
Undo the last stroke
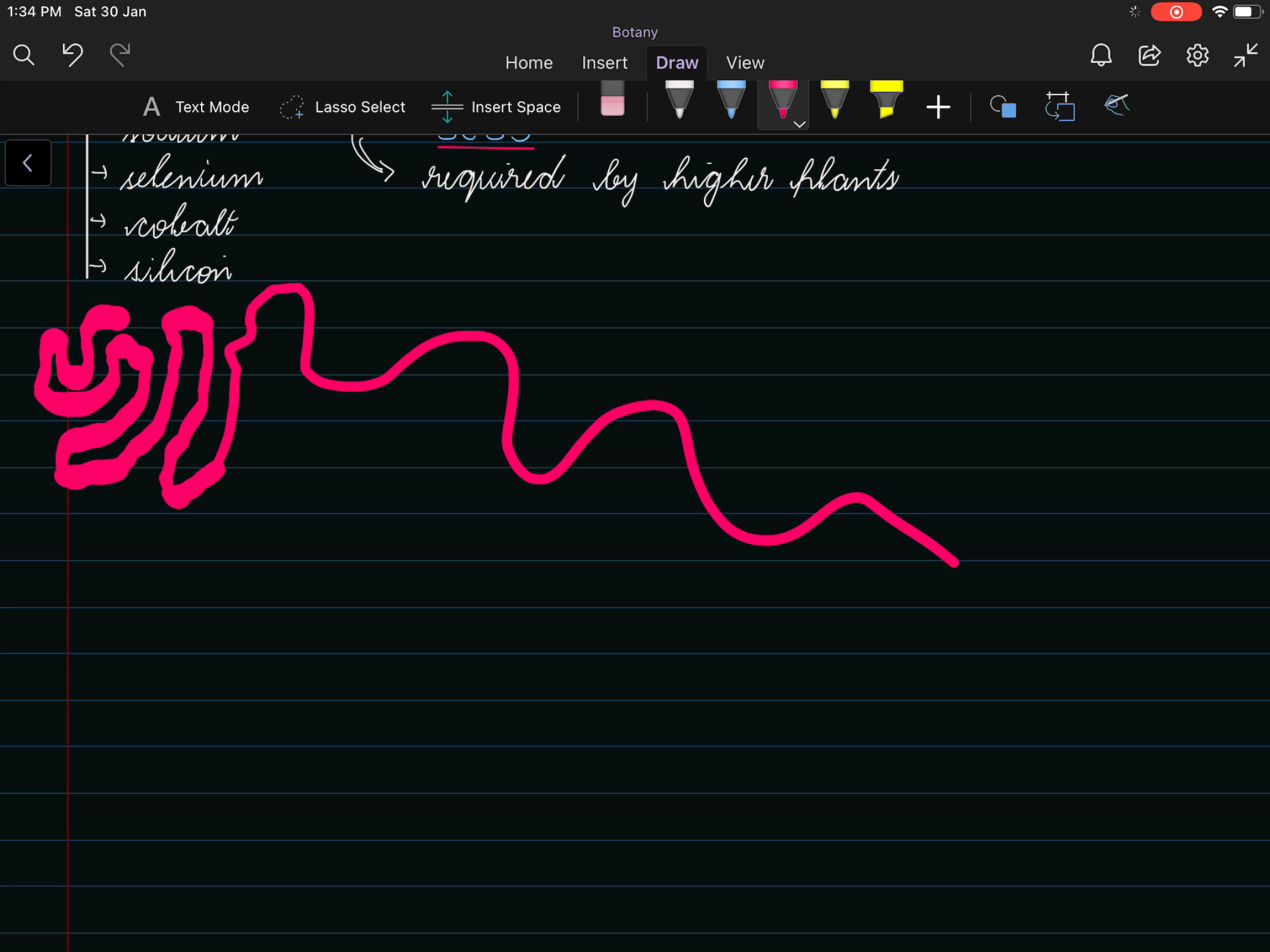72,55
